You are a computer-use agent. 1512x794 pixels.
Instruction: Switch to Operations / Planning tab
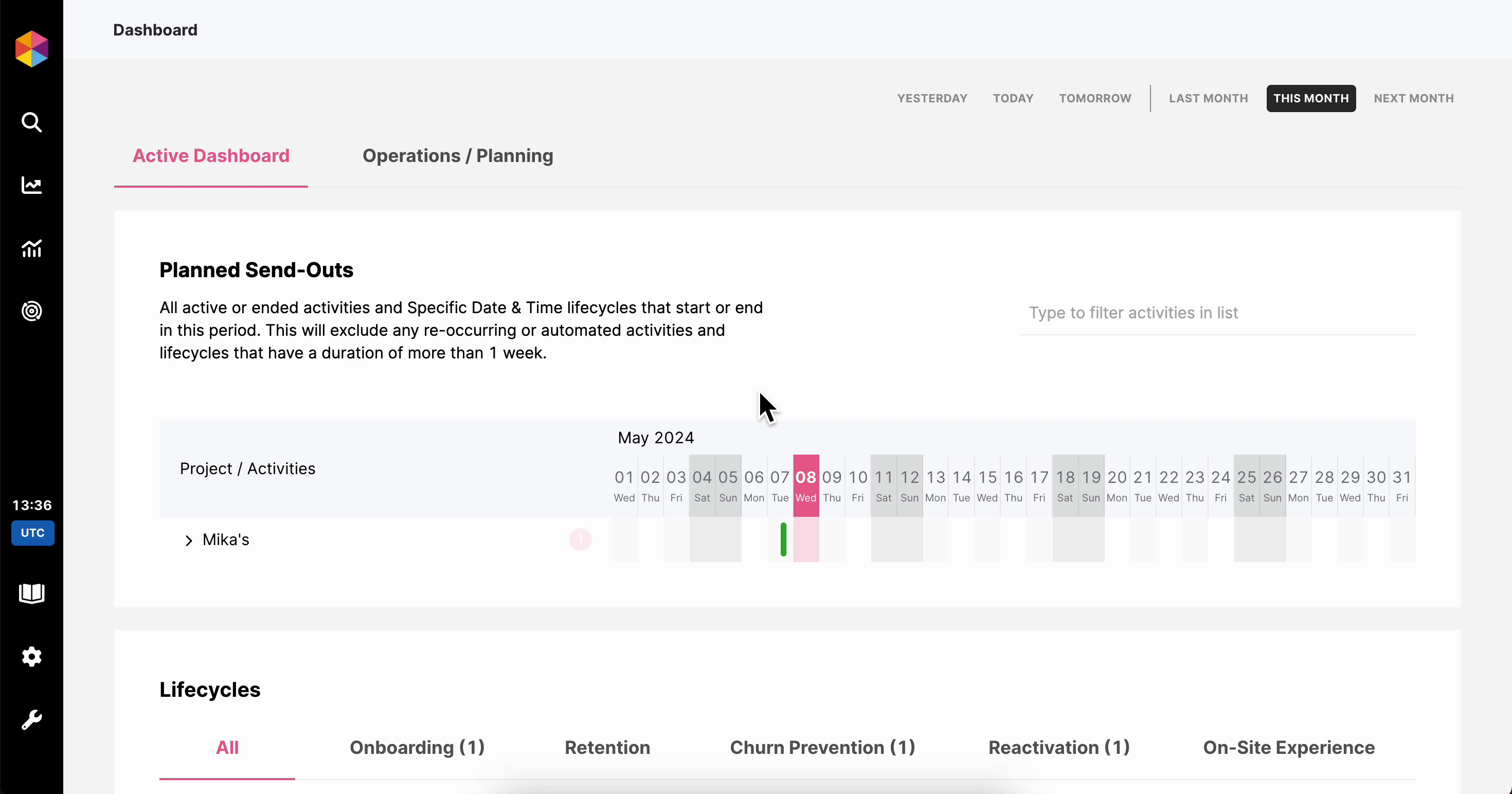pos(458,155)
